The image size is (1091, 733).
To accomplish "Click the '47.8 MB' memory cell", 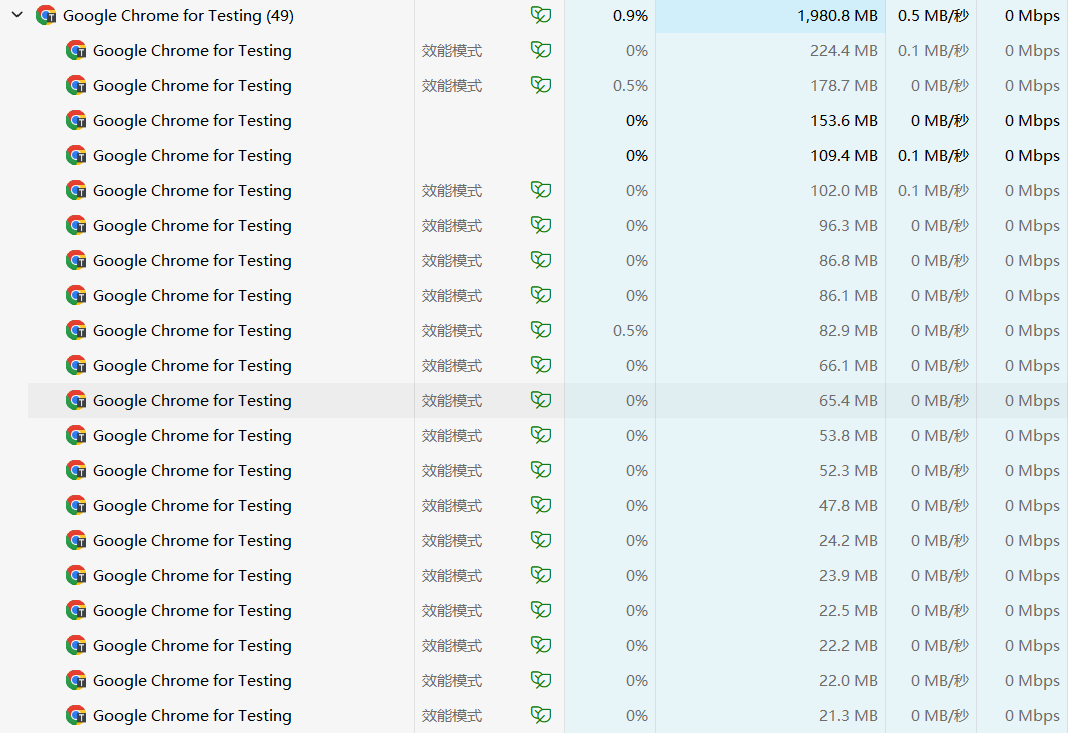I will point(848,505).
